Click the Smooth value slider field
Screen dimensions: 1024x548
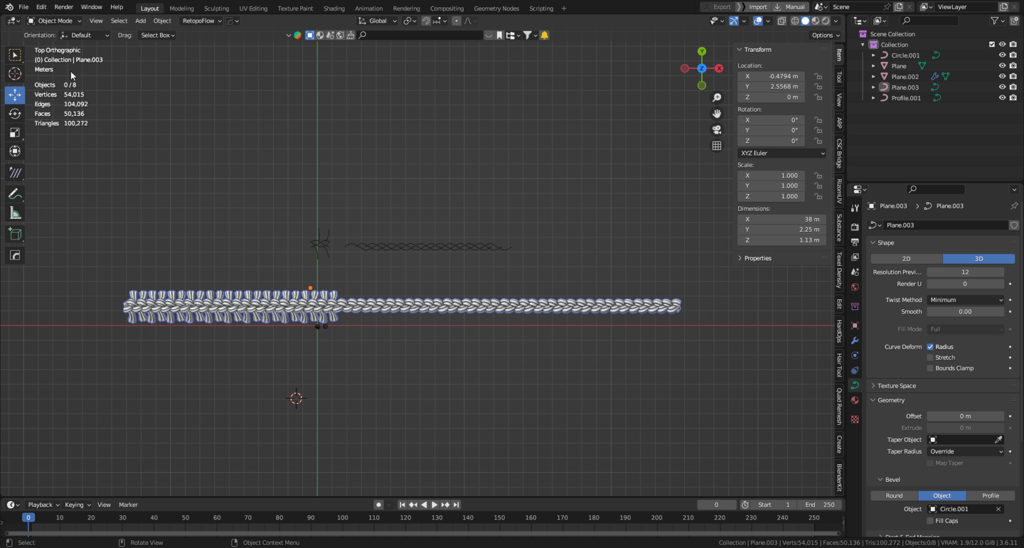point(965,312)
